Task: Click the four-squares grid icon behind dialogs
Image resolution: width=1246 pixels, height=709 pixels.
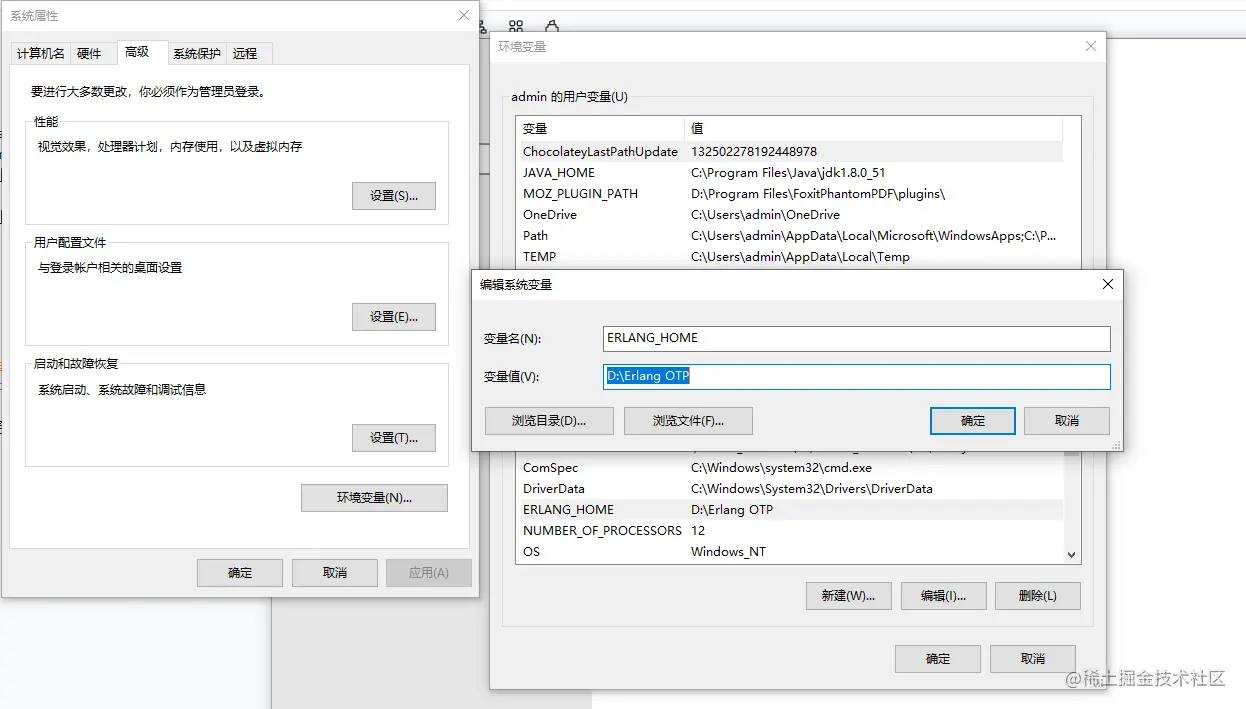Action: coord(516,27)
